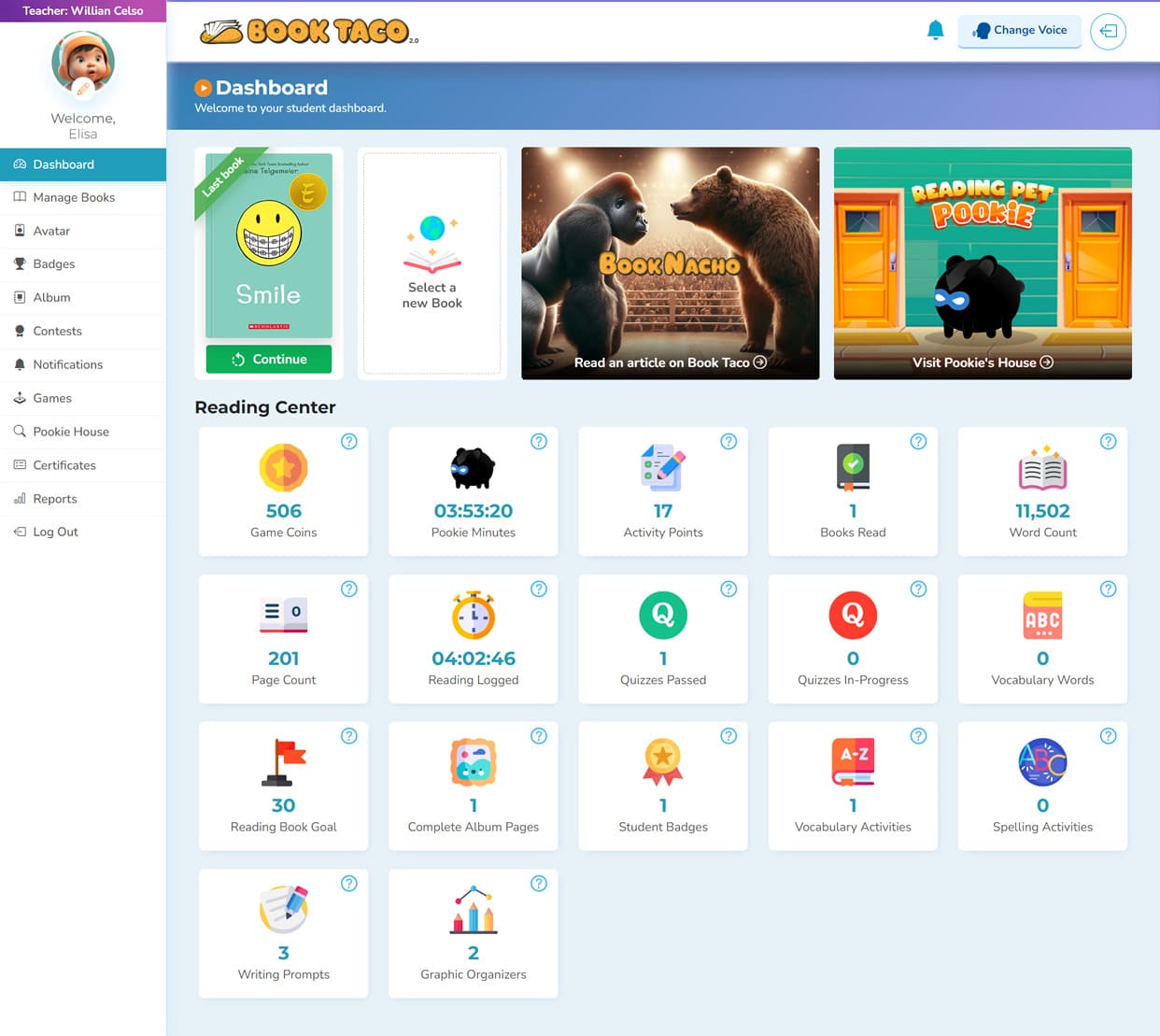
Task: Go to Badges in the sidebar
Action: (x=54, y=264)
